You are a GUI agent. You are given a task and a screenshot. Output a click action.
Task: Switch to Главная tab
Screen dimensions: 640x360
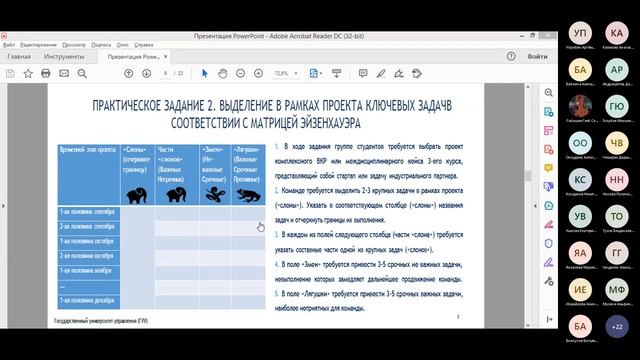19,57
